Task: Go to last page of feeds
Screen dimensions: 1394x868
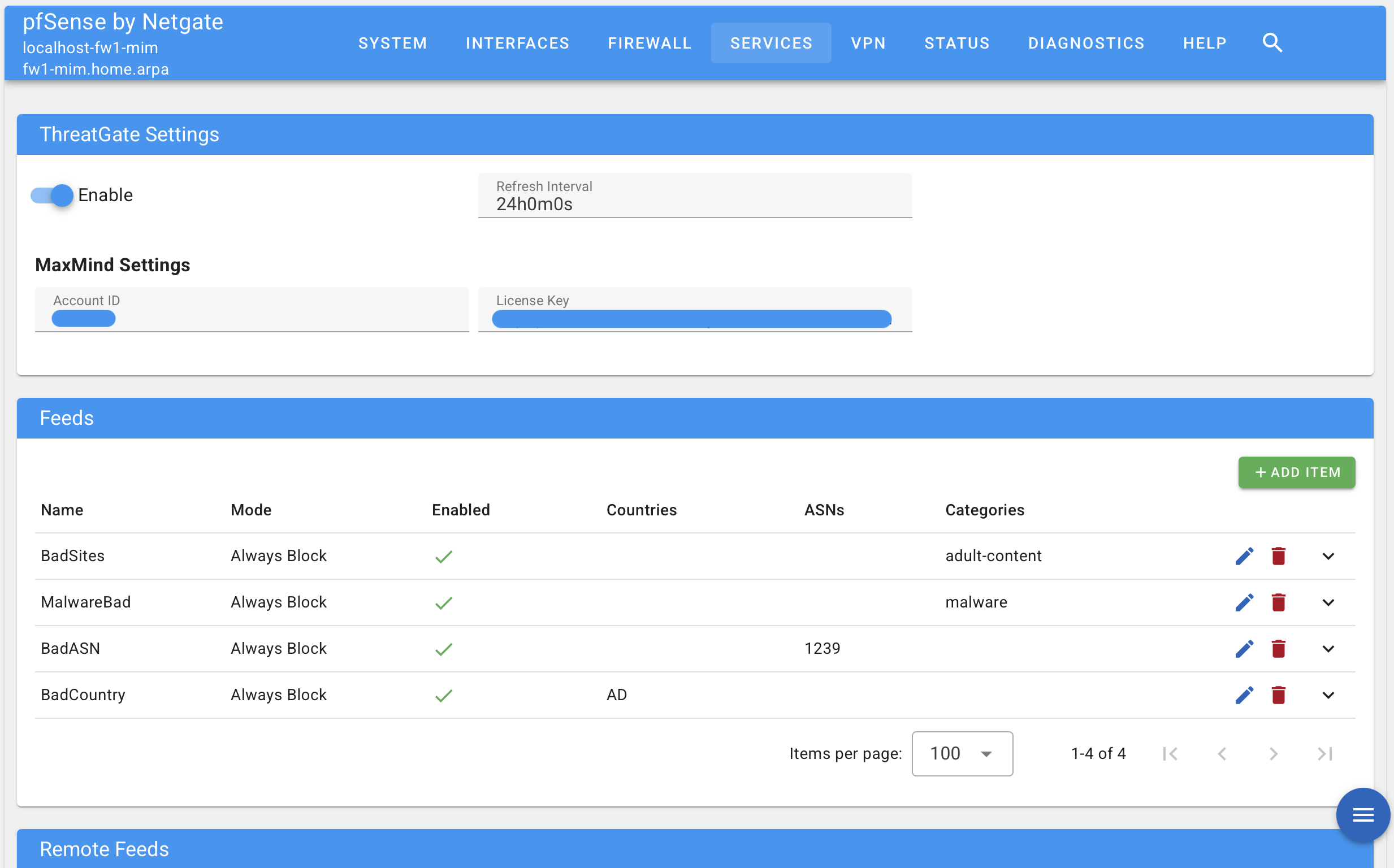Action: pyautogui.click(x=1325, y=754)
